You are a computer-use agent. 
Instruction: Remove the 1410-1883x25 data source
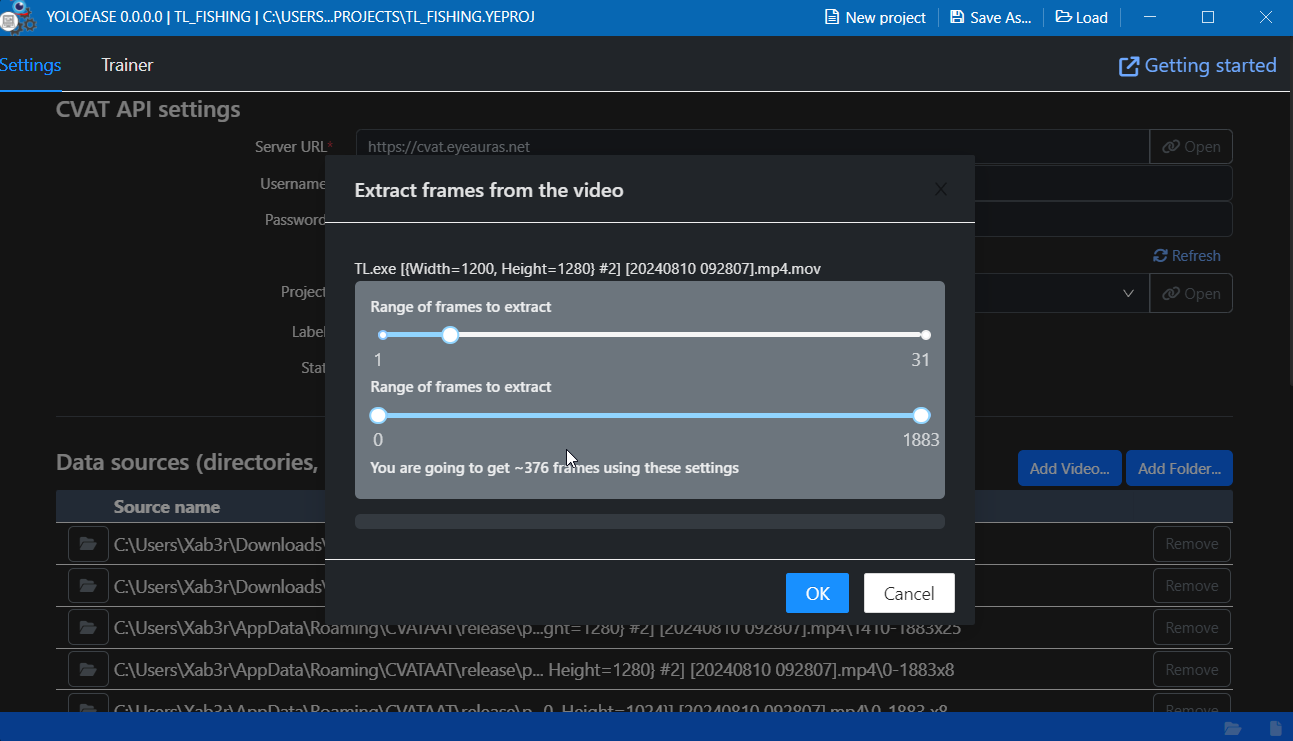(x=1191, y=628)
